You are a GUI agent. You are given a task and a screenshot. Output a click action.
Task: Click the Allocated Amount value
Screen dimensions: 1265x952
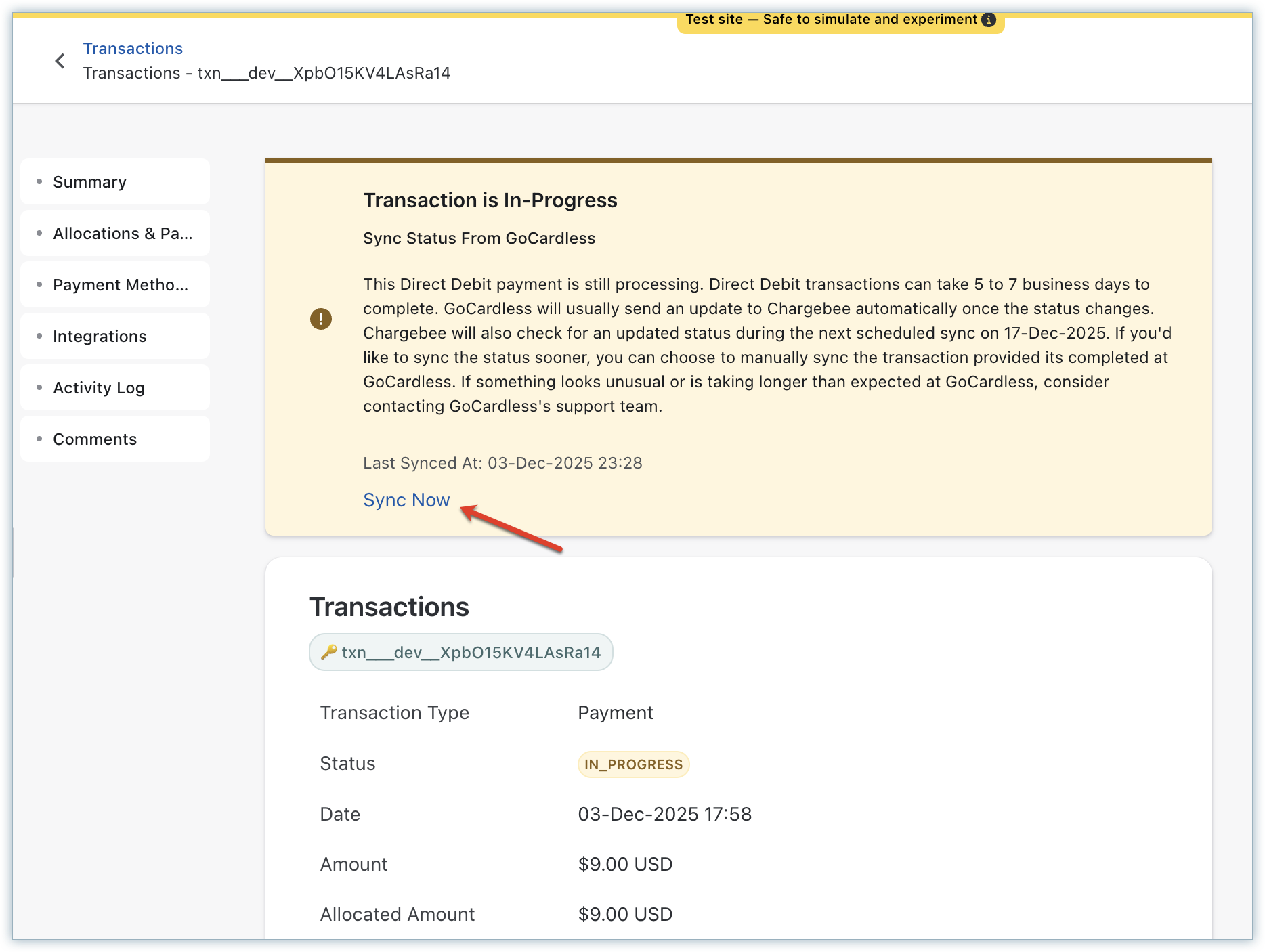pyautogui.click(x=625, y=914)
